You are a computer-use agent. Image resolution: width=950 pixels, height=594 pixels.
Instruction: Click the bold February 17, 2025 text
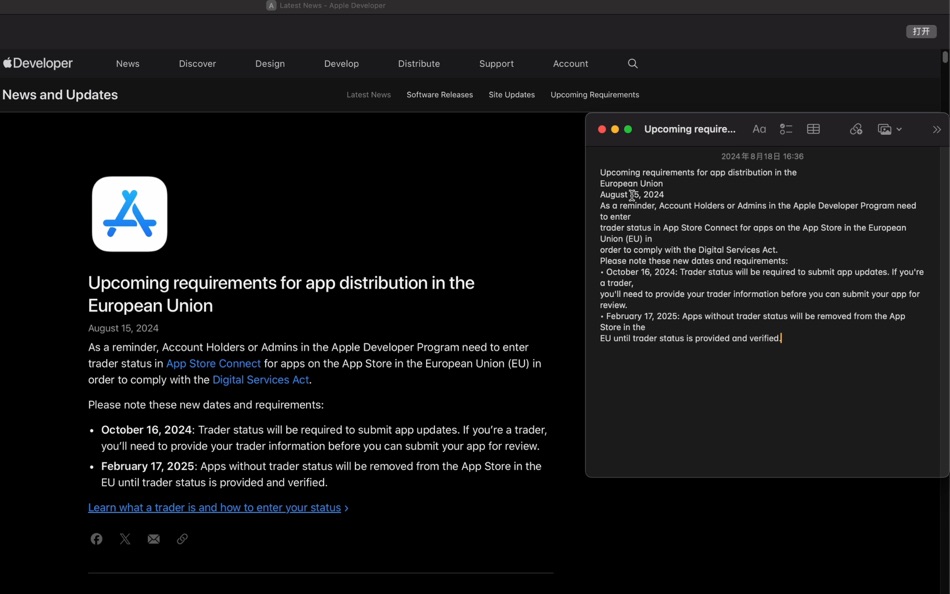[x=148, y=467]
